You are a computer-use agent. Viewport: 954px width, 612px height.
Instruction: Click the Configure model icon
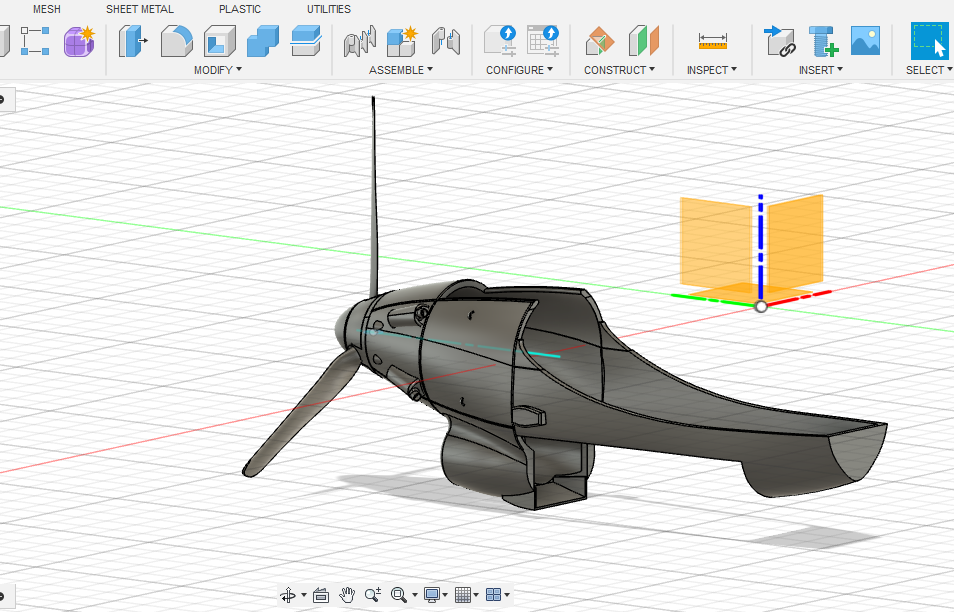click(x=500, y=41)
